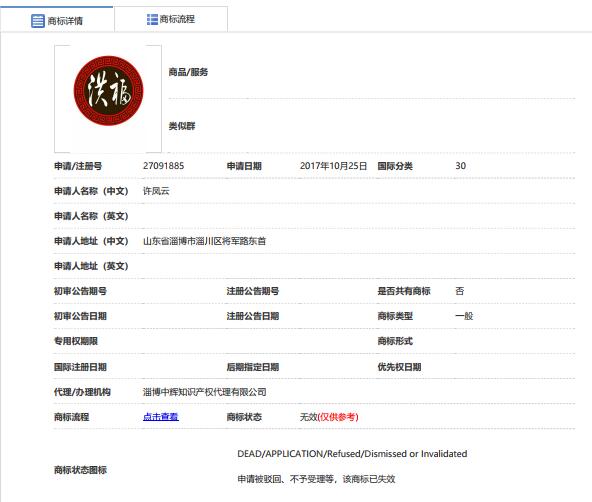The height and width of the screenshot is (502, 592).
Task: Click the 商标形式 label
Action: [395, 341]
